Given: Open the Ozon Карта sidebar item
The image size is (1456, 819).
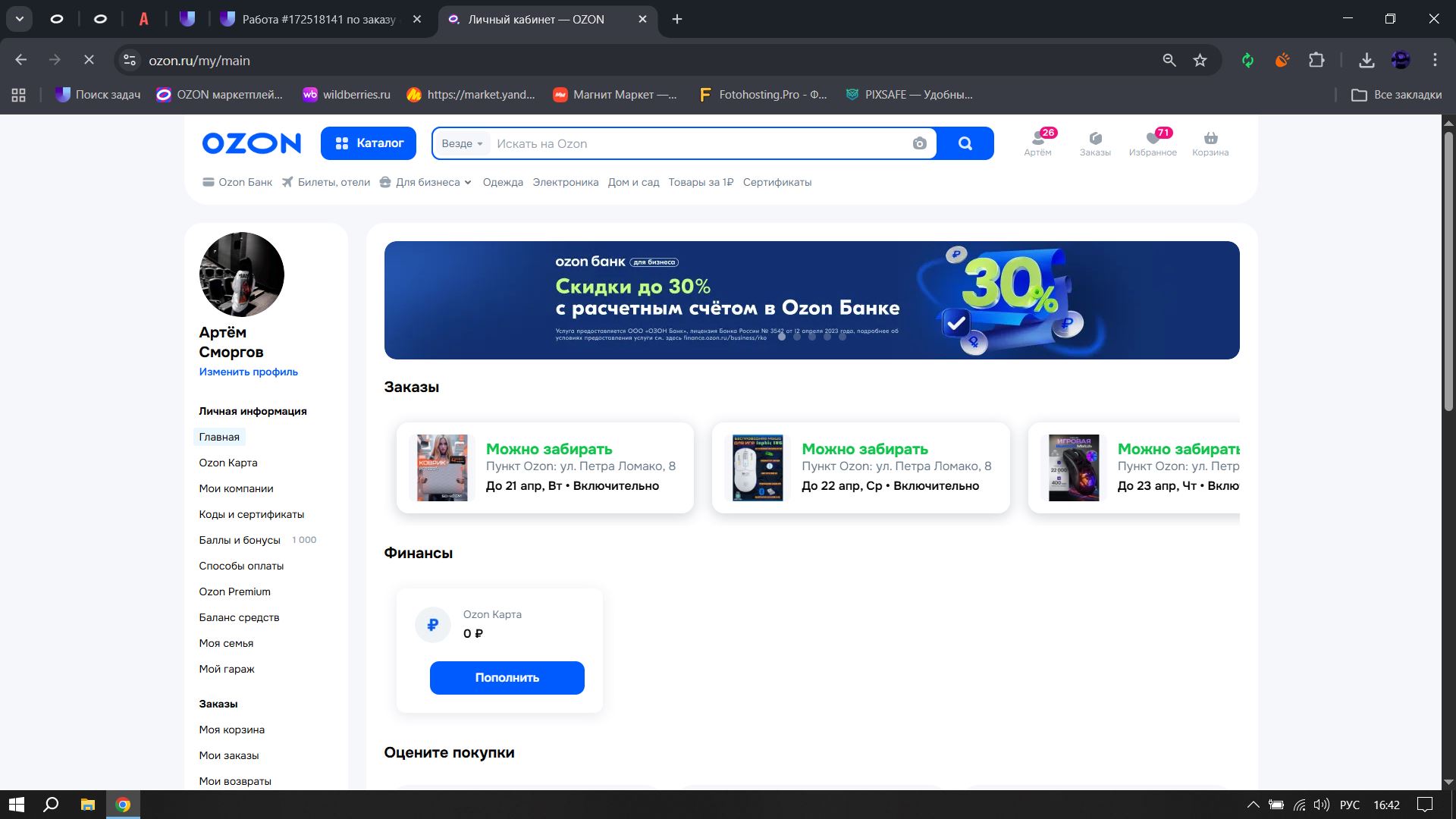Looking at the screenshot, I should 227,463.
